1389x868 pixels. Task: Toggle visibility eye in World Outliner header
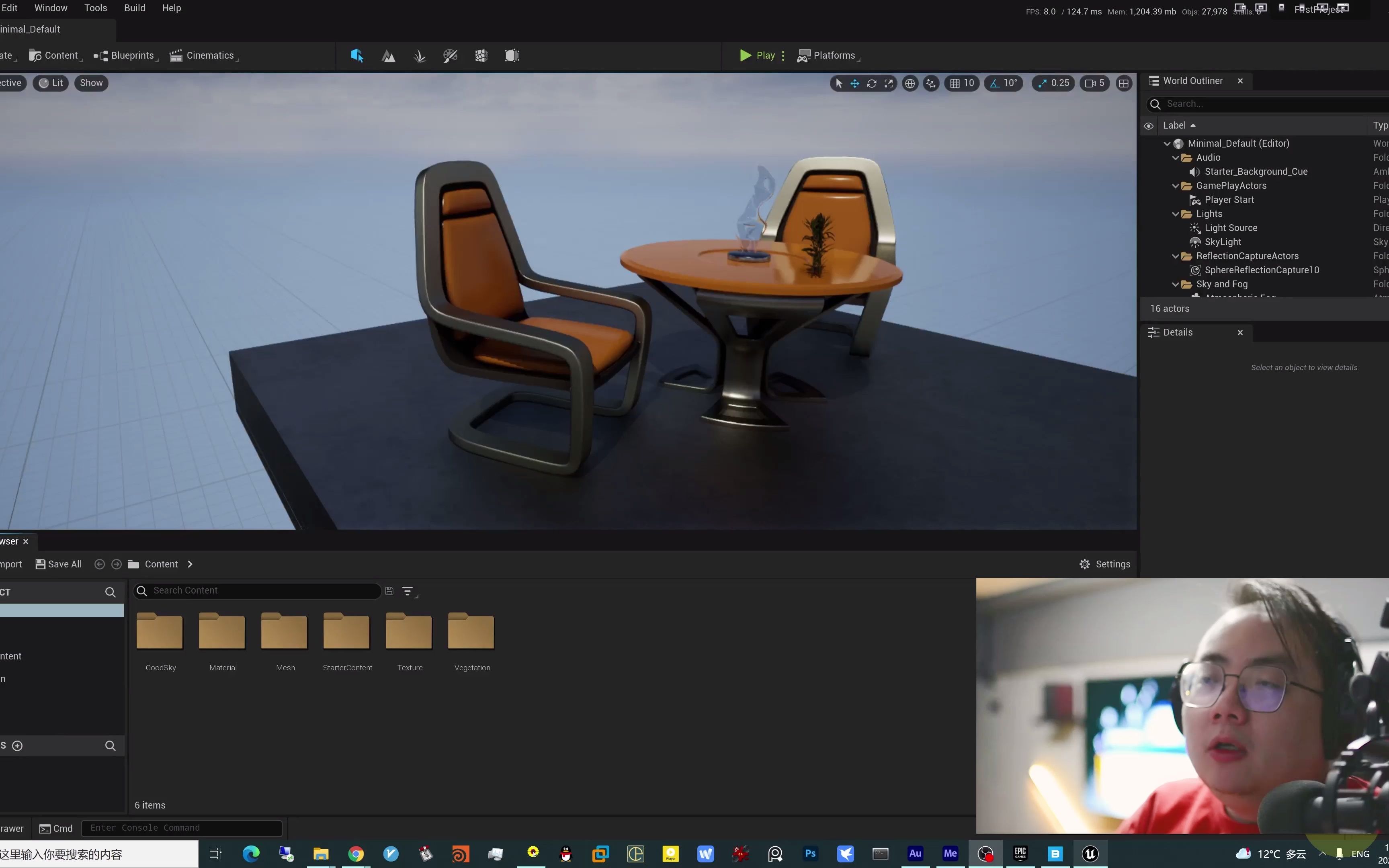point(1149,126)
